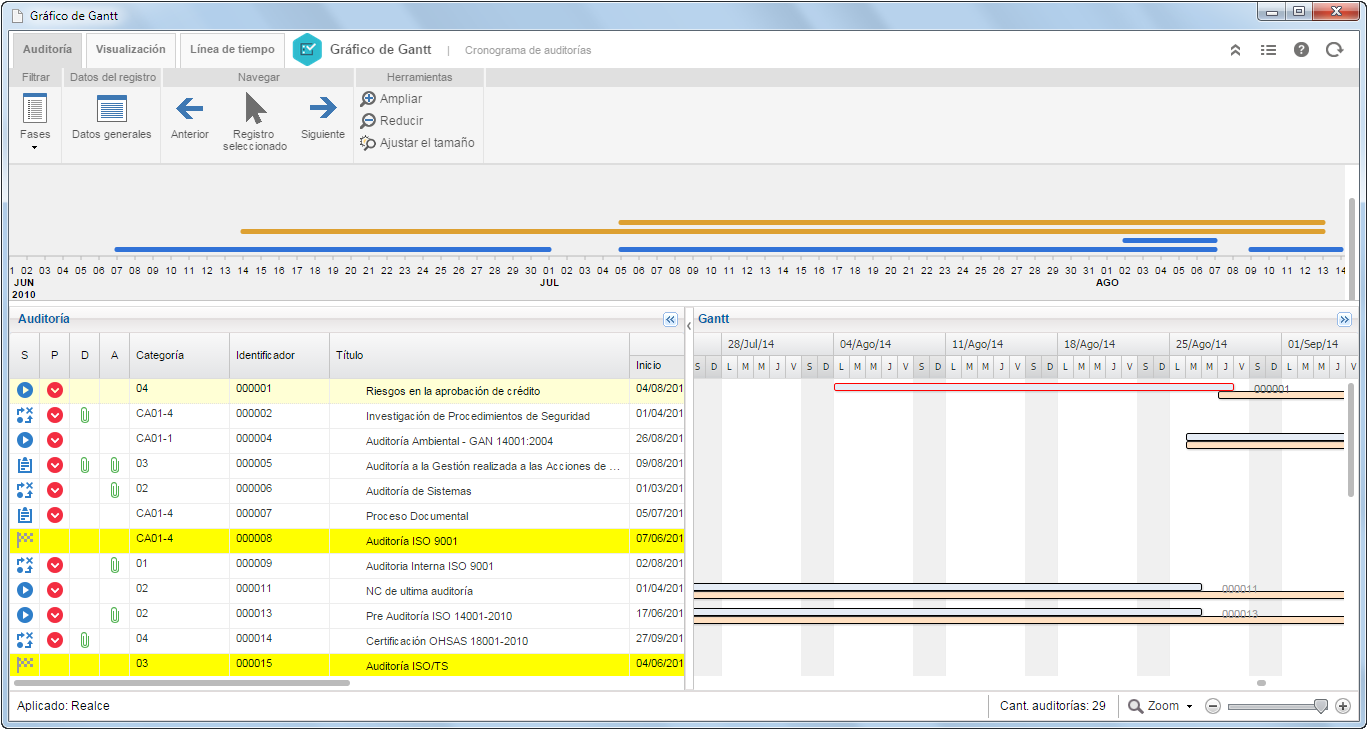Click the refresh icon at top right
This screenshot has width=1368, height=730.
[1334, 50]
